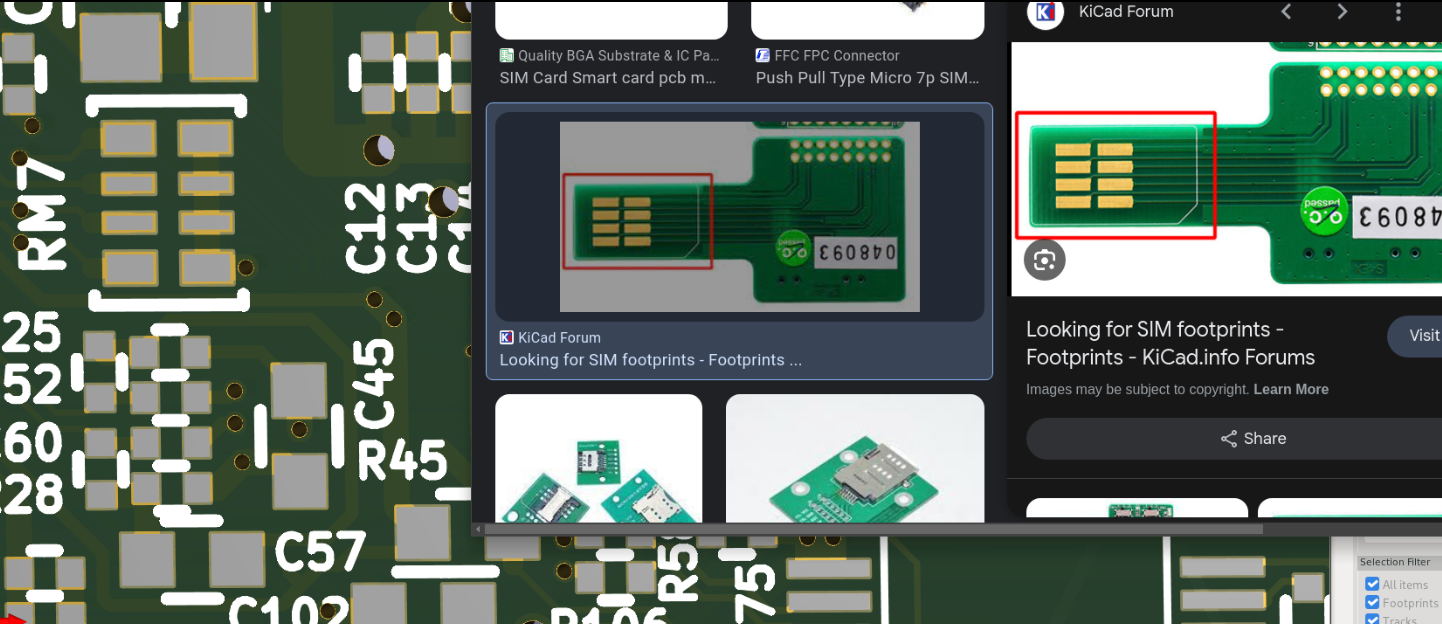This screenshot has width=1442, height=624.
Task: Open the 'SIM Card Smart card pcb' result
Action: coord(607,78)
